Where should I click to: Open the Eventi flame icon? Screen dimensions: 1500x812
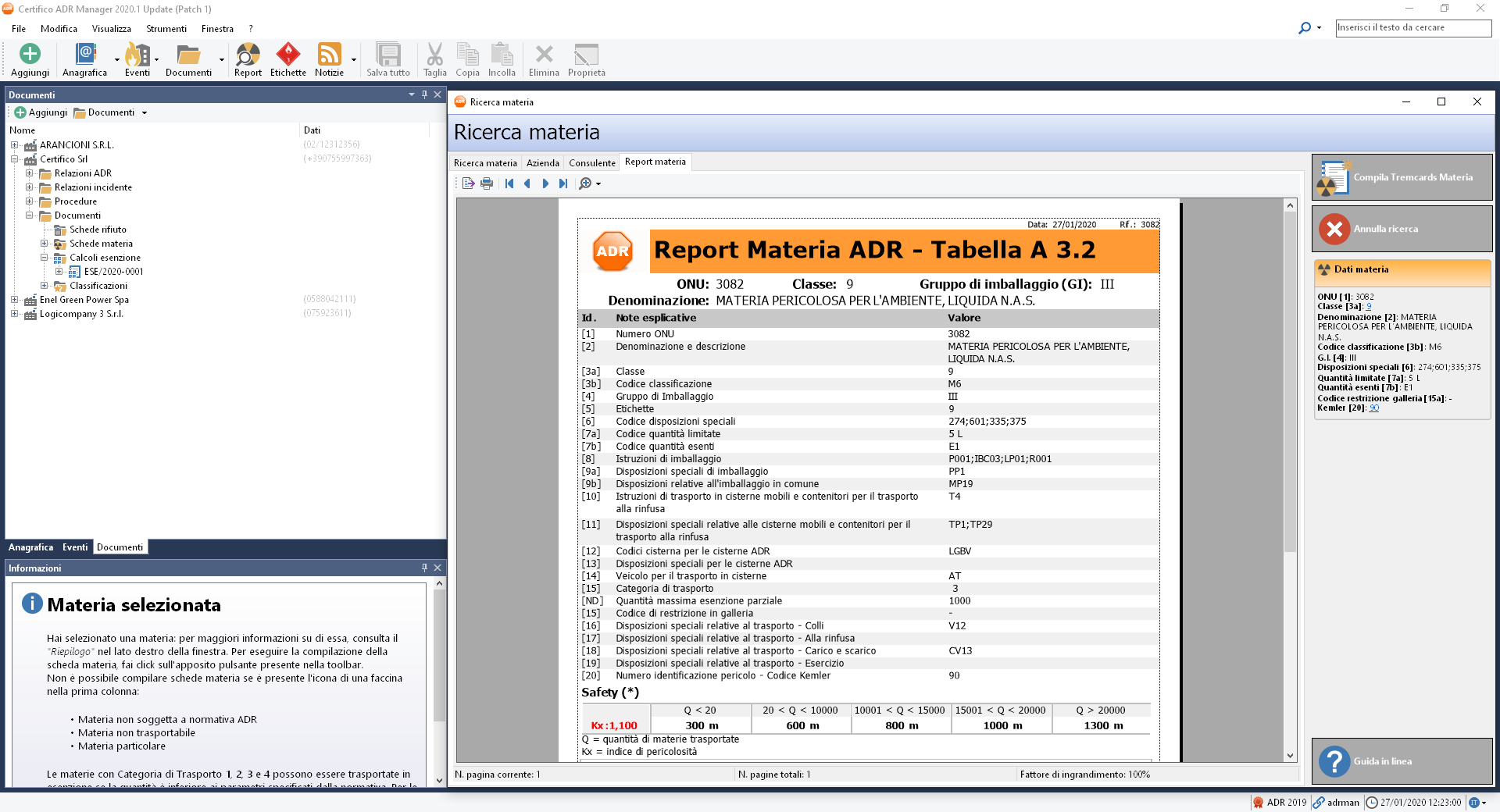137,59
